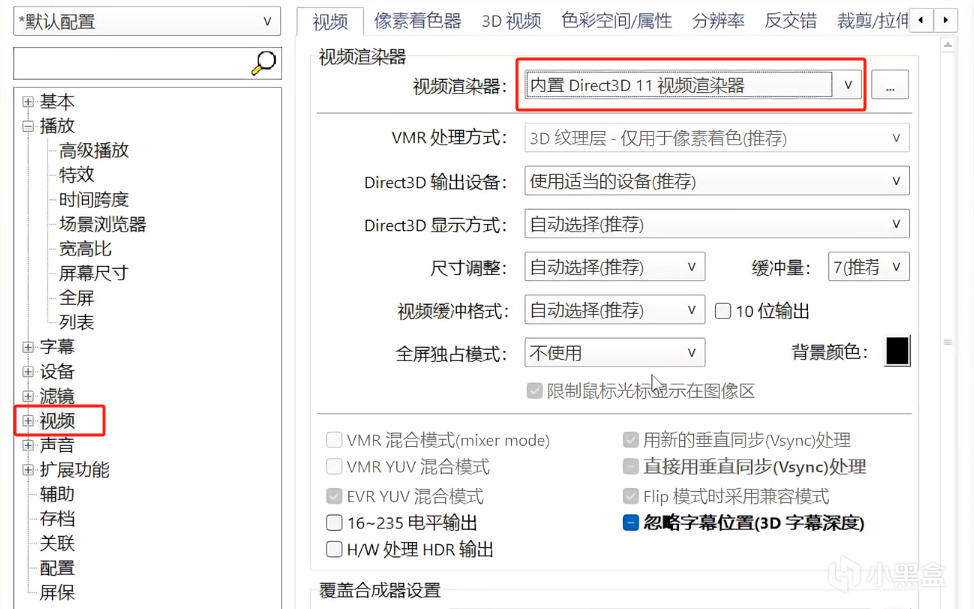The image size is (974, 609).
Task: Expand the 字幕 tree node
Action: pyautogui.click(x=28, y=347)
